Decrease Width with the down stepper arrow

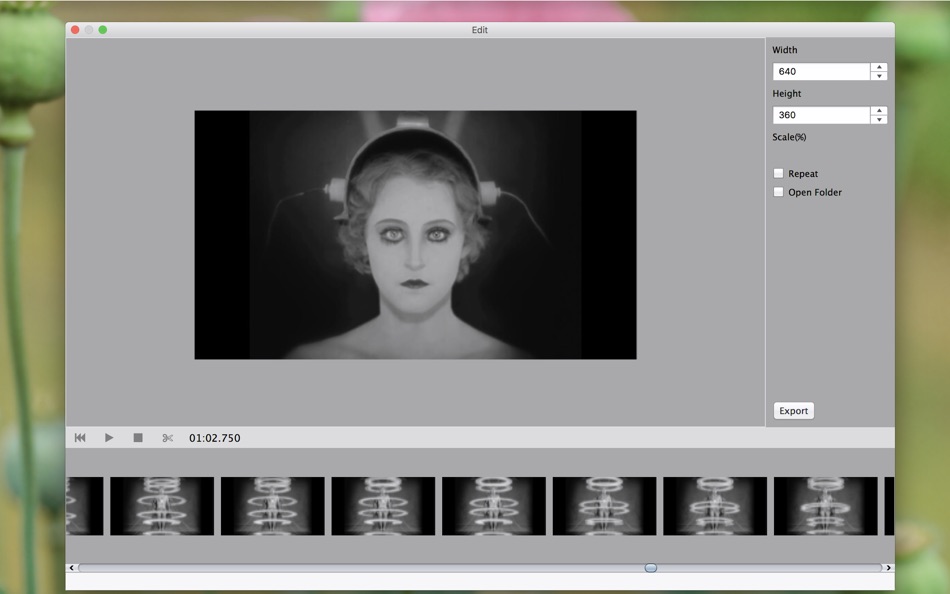(879, 76)
